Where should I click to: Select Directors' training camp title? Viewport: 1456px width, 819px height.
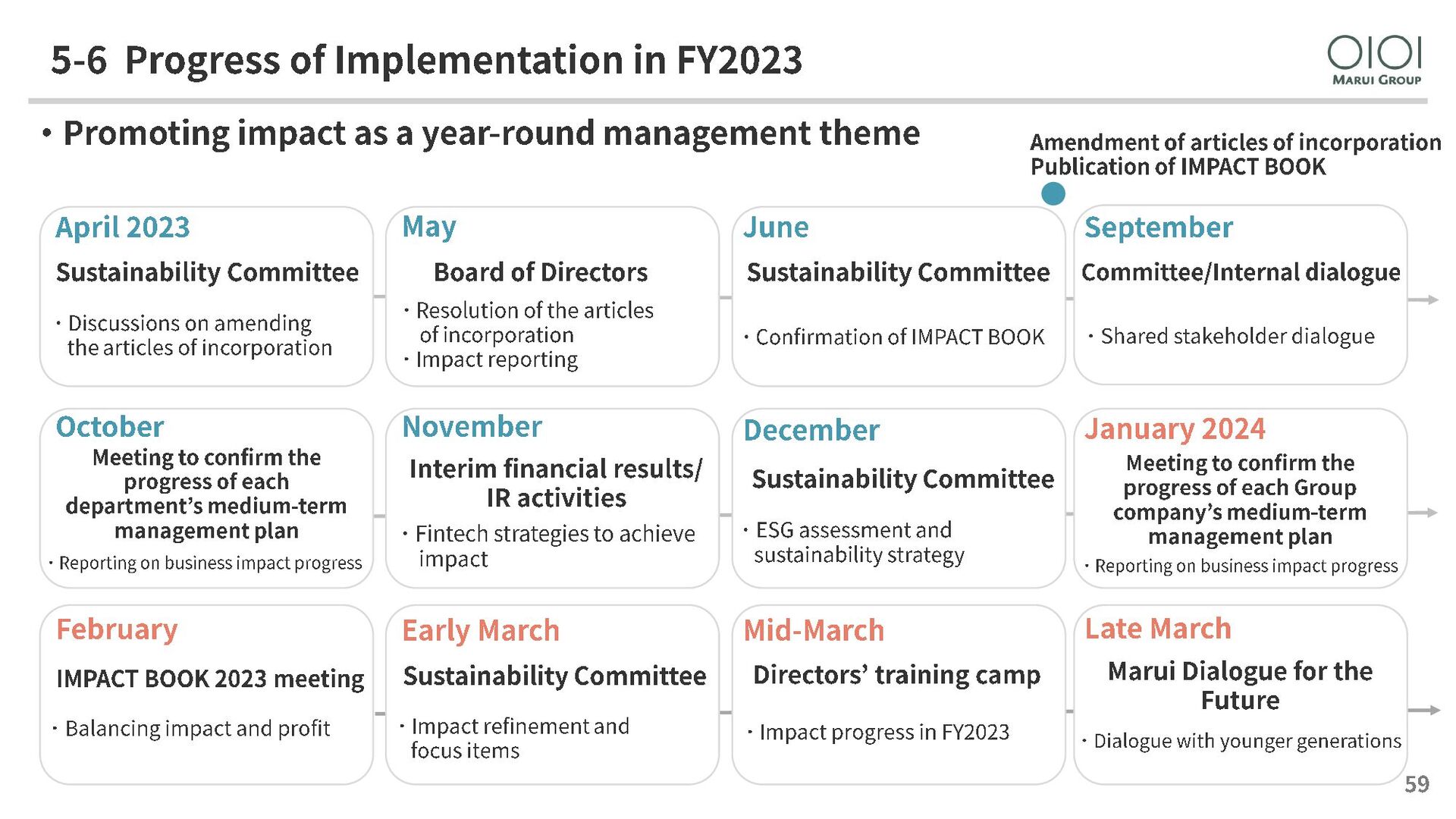pos(897,675)
